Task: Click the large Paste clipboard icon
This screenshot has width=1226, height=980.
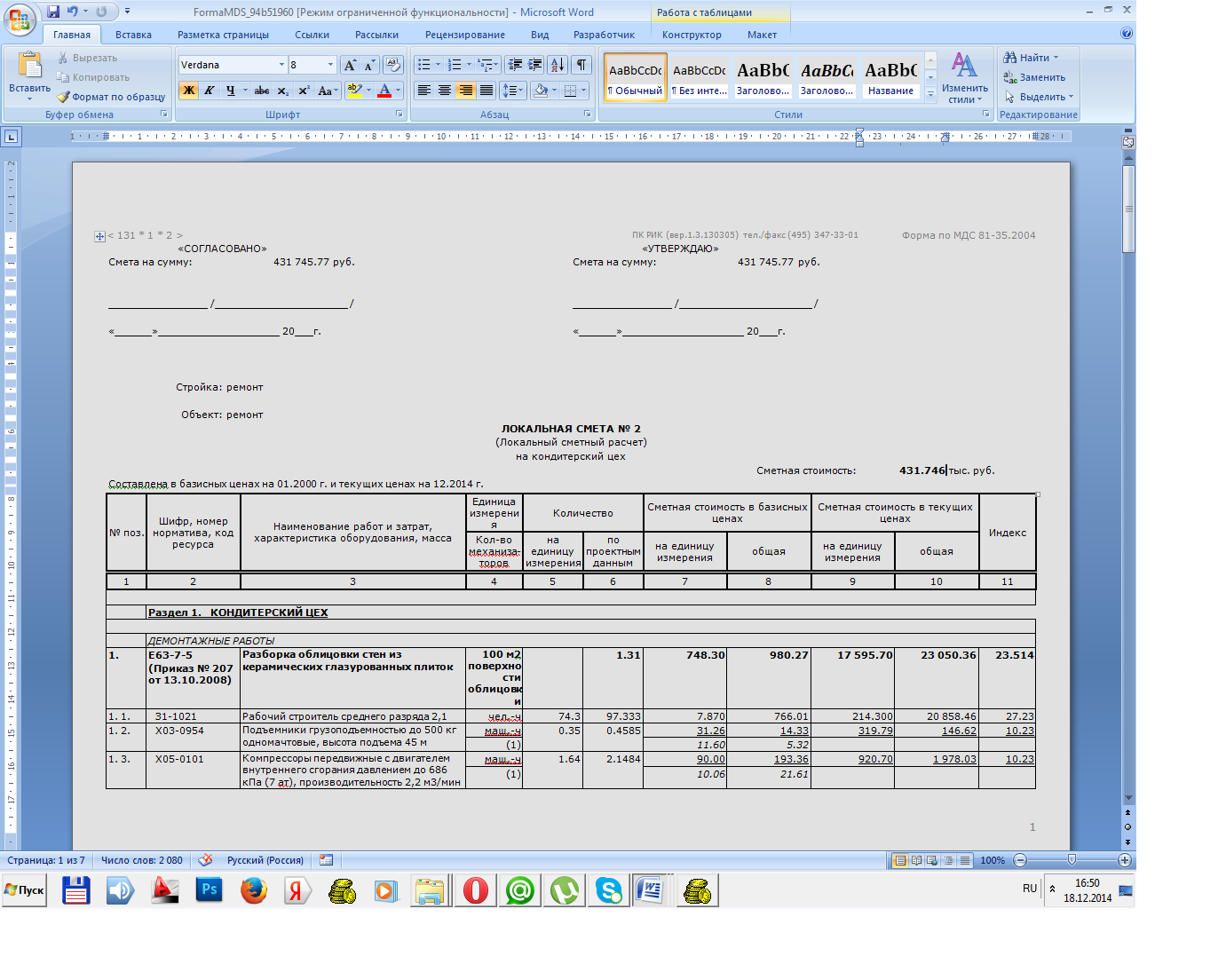Action: click(x=29, y=66)
